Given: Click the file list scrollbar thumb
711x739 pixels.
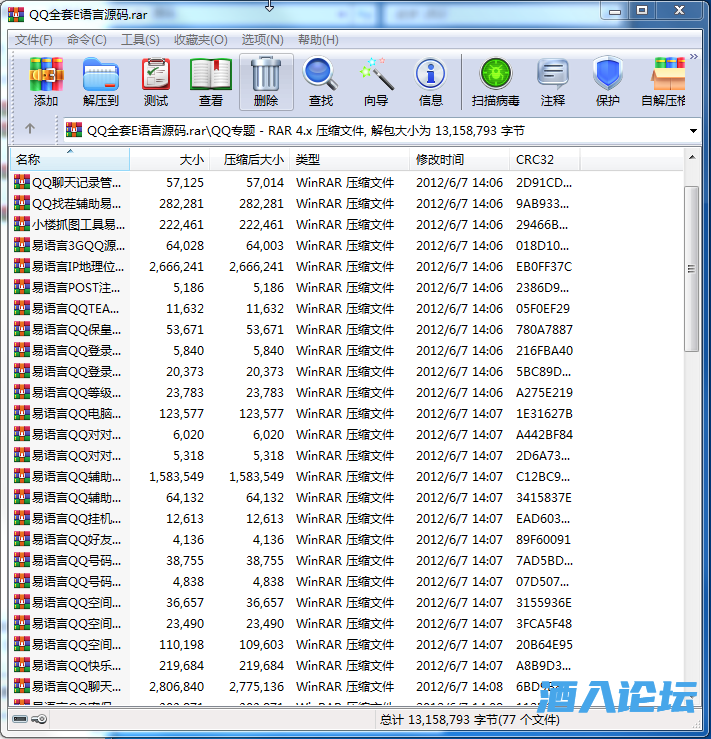Looking at the screenshot, I should pyautogui.click(x=691, y=269).
